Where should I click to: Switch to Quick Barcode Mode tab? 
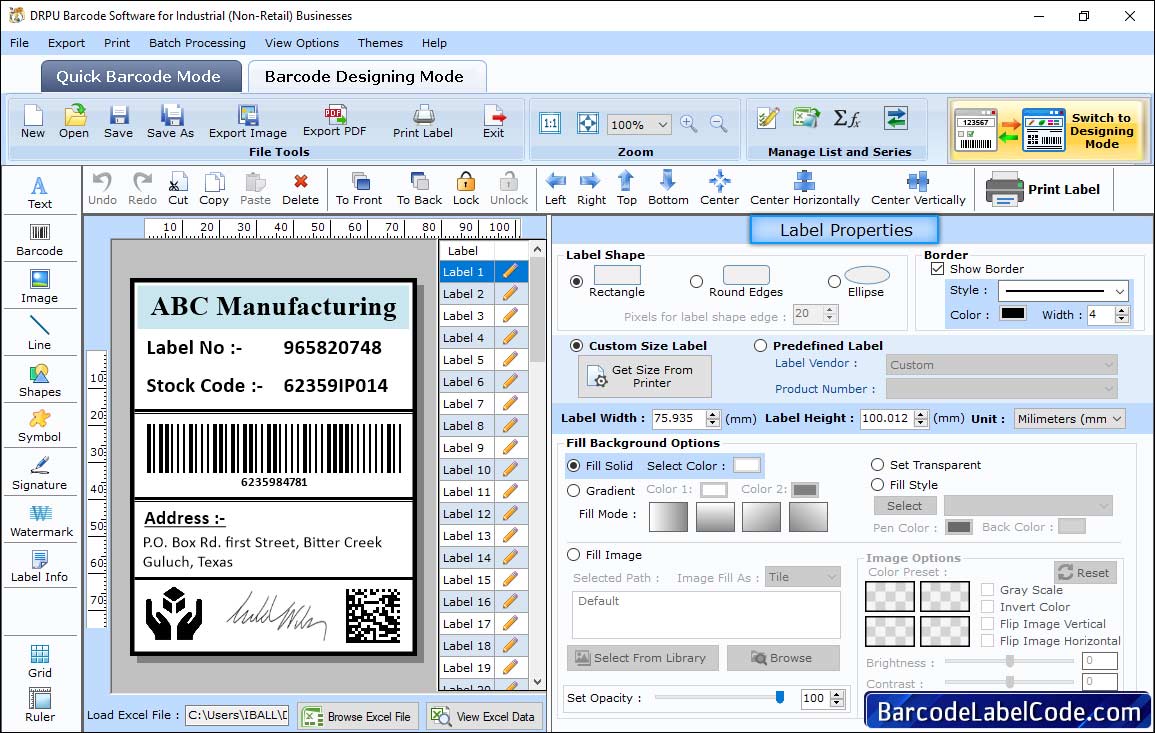[141, 77]
